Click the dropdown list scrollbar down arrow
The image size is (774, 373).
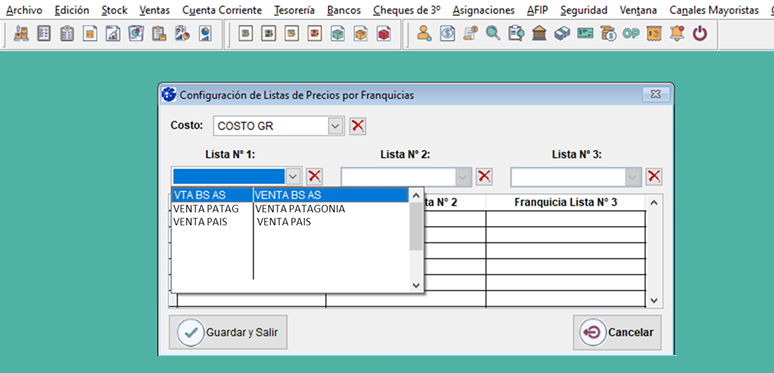pos(416,285)
